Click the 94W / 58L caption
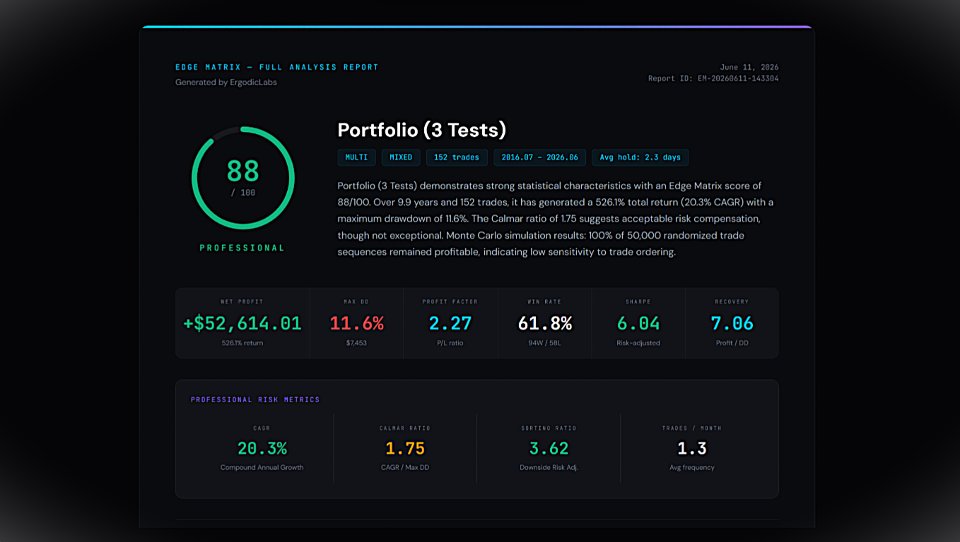Viewport: 960px width, 542px height. click(x=544, y=343)
